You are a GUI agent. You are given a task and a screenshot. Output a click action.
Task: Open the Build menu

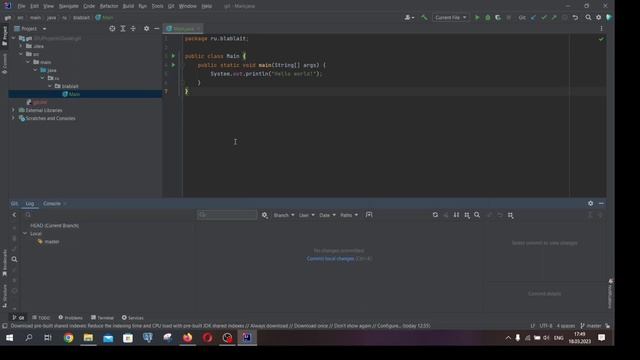pos(128,6)
